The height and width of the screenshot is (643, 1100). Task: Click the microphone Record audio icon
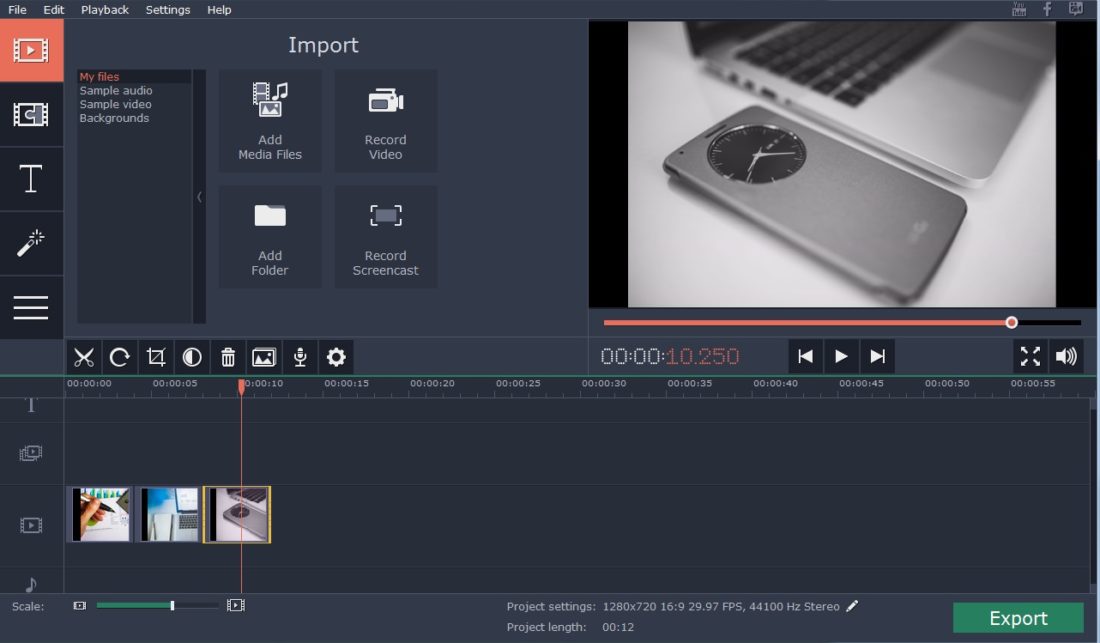click(x=299, y=357)
